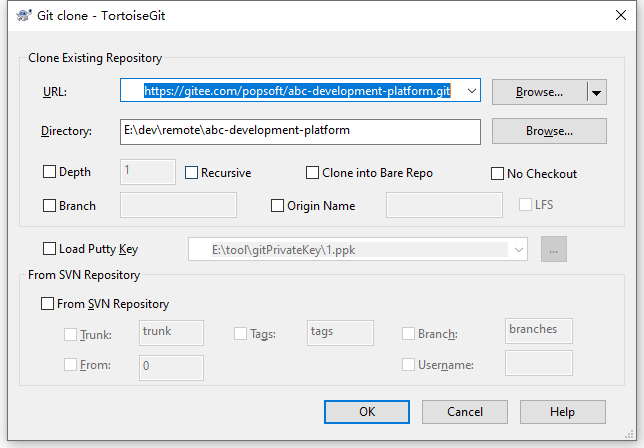The width and height of the screenshot is (644, 448).
Task: Toggle the SVN Branch checkbox
Action: [x=408, y=333]
